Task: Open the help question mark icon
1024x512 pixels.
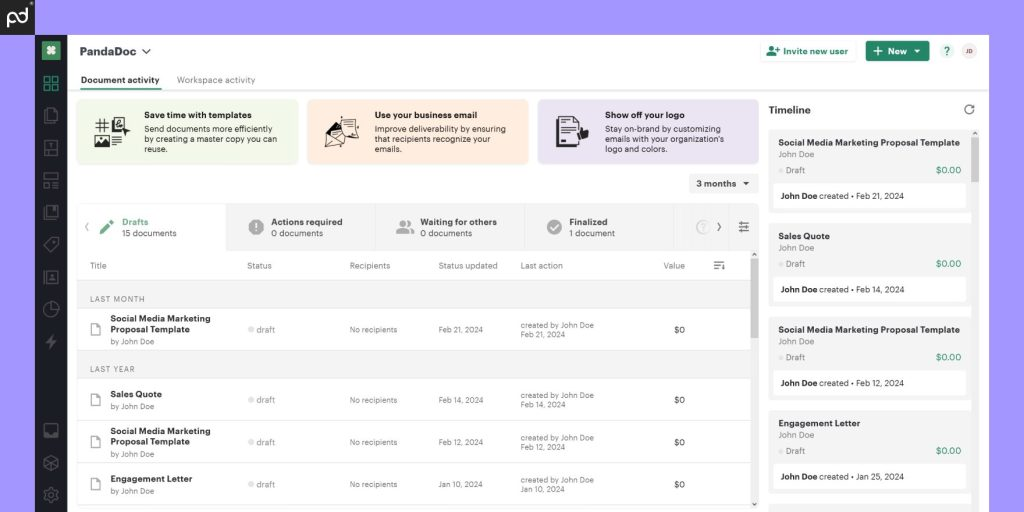Action: coord(947,51)
